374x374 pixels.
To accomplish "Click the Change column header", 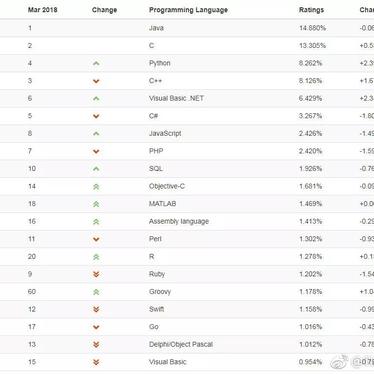I will [x=104, y=10].
